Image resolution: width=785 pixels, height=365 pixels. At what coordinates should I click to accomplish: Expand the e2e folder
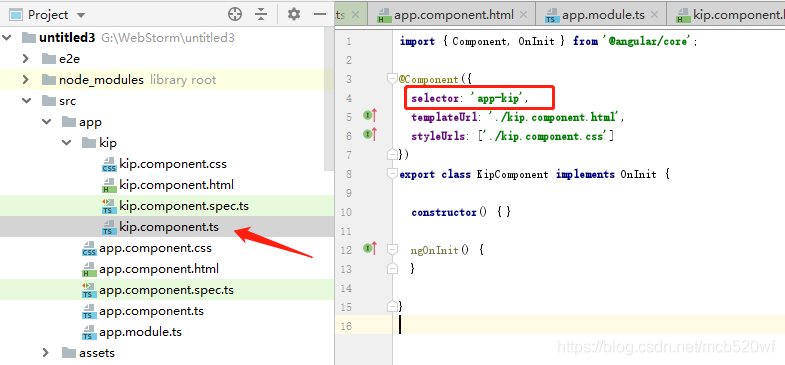26,59
